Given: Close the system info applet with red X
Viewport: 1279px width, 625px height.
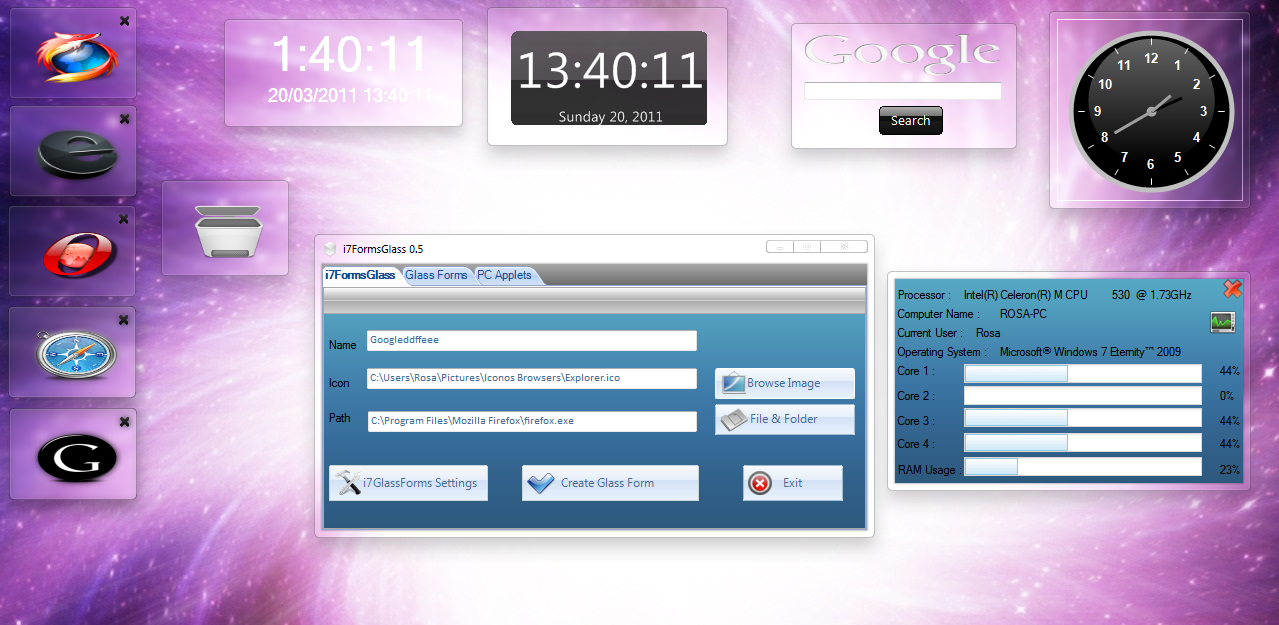Looking at the screenshot, I should (1232, 289).
